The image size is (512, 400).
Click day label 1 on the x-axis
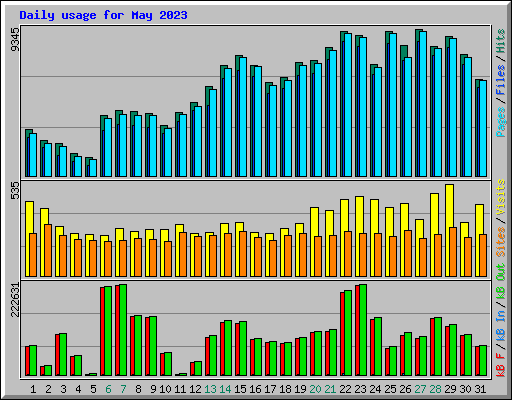(33, 389)
